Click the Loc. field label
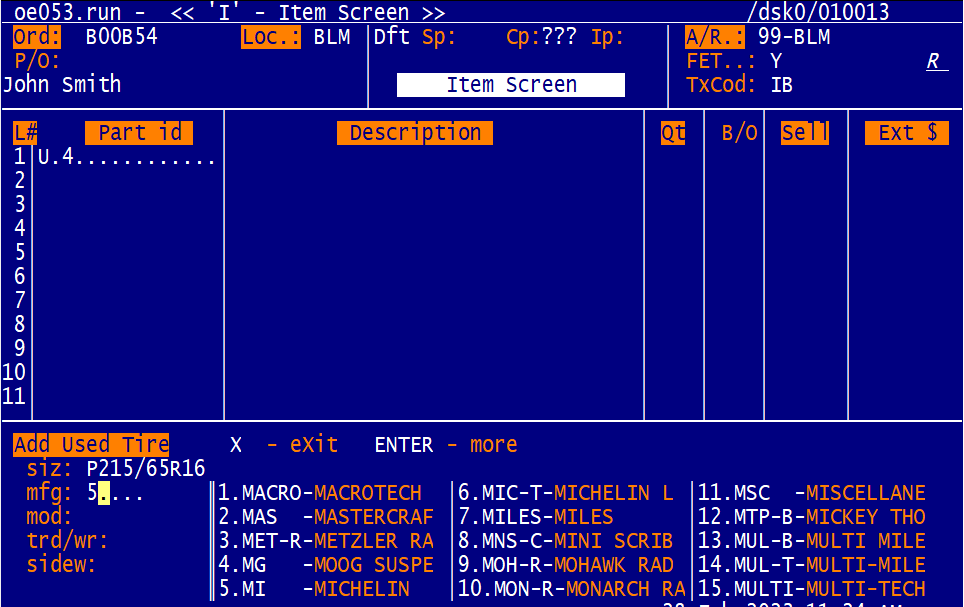Viewport: 964px width, 607px height. [271, 38]
